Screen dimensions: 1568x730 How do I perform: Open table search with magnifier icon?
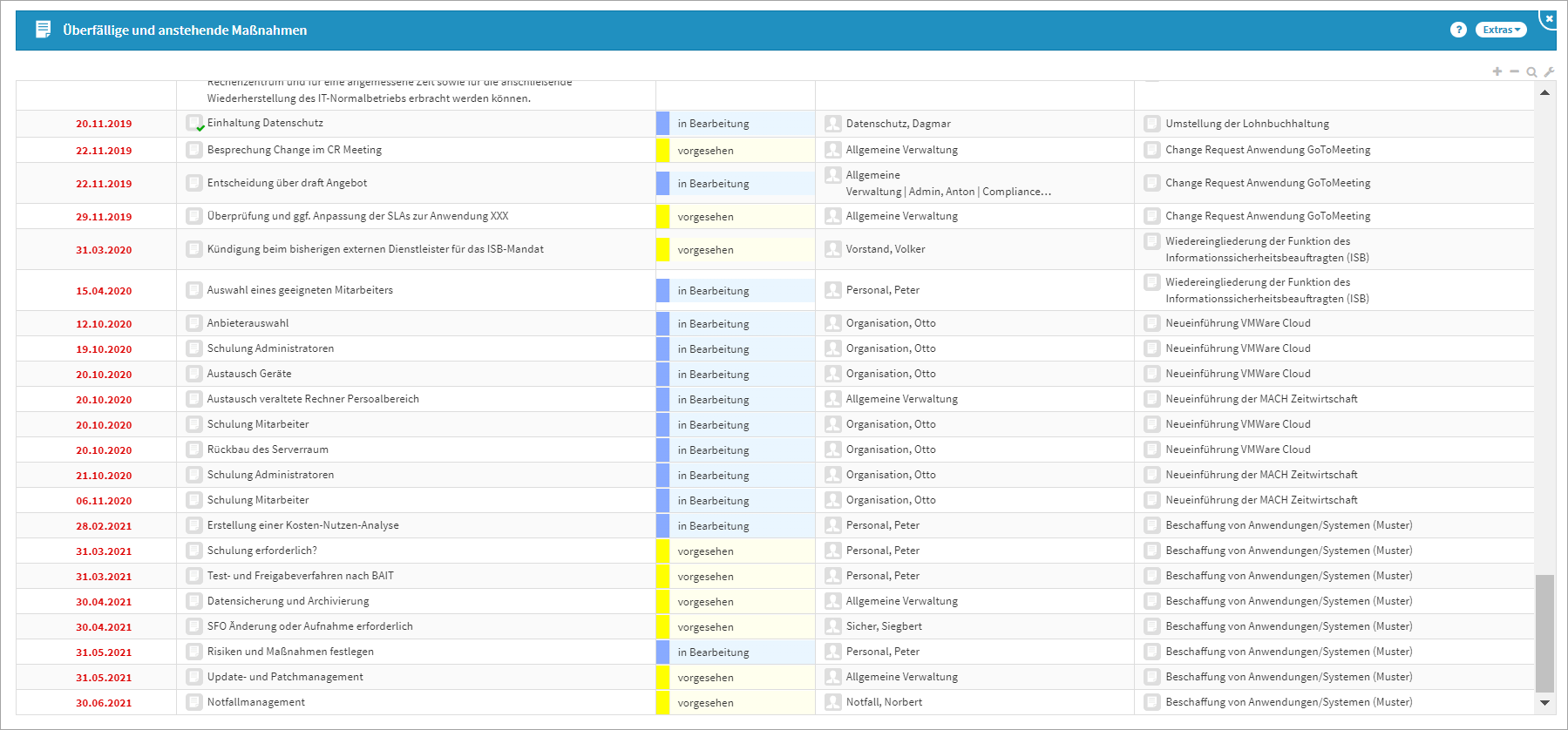pyautogui.click(x=1531, y=71)
